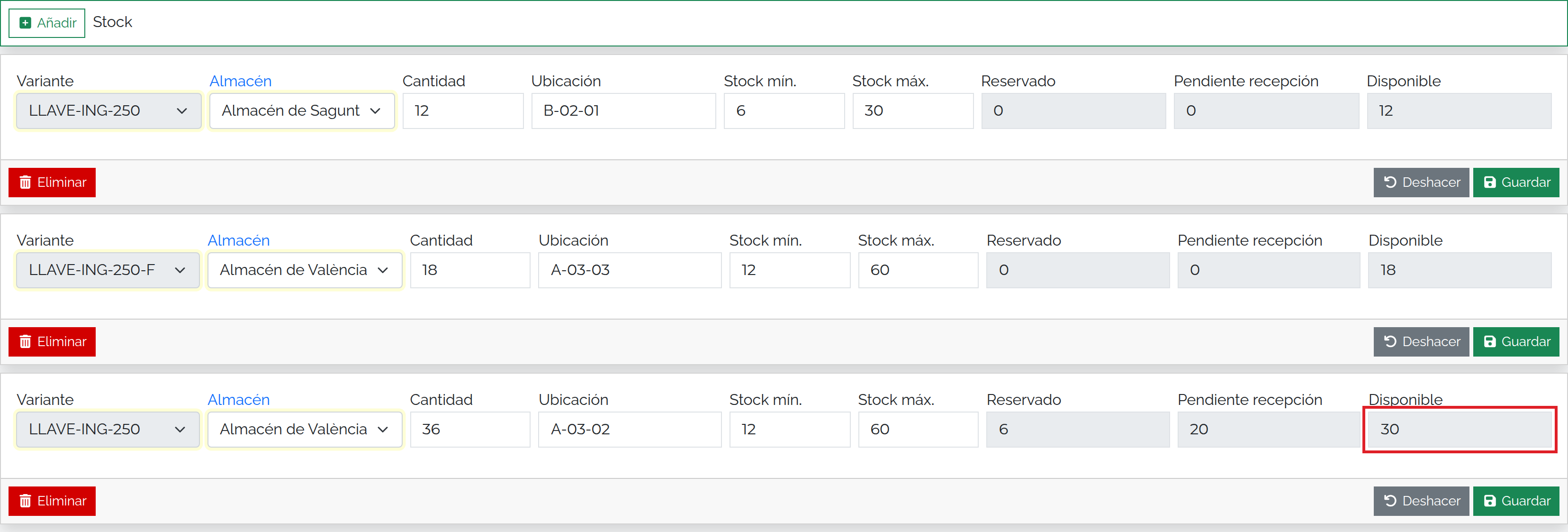The height and width of the screenshot is (532, 1568).
Task: Open Almacén dropdown in the A-03-03 row
Action: point(304,270)
